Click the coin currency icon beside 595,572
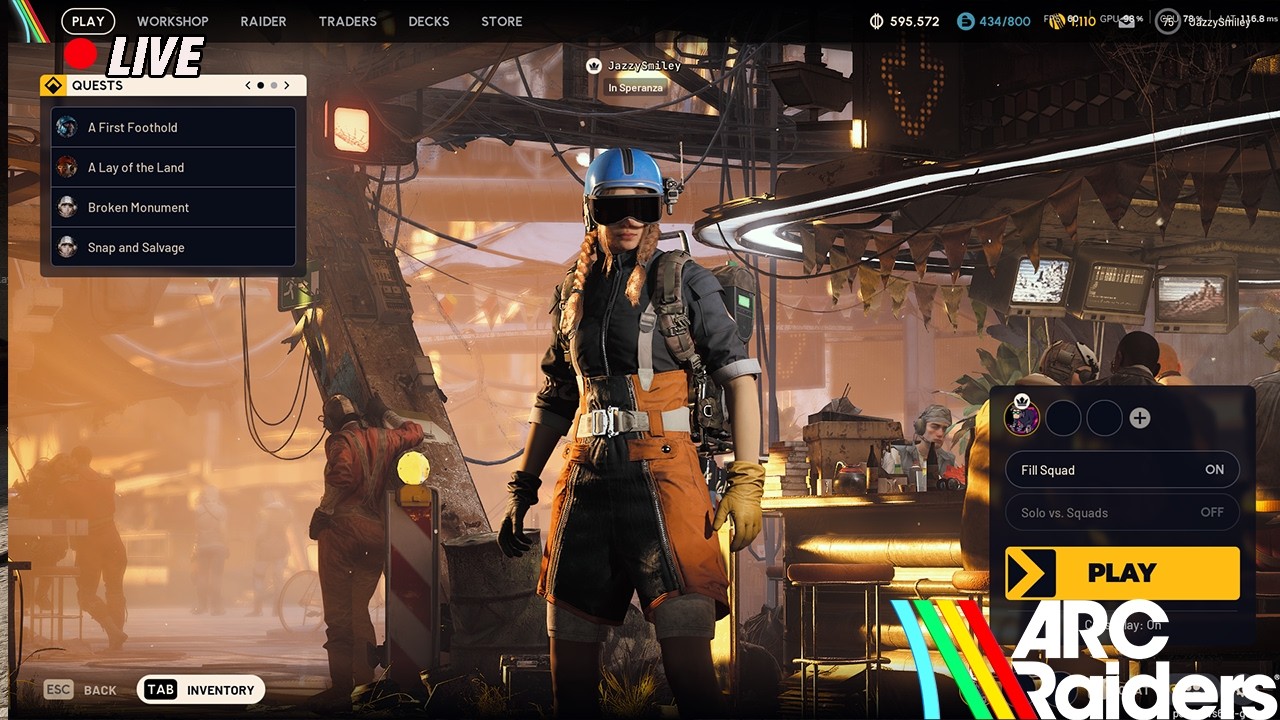Image resolution: width=1280 pixels, height=720 pixels. pyautogui.click(x=877, y=21)
